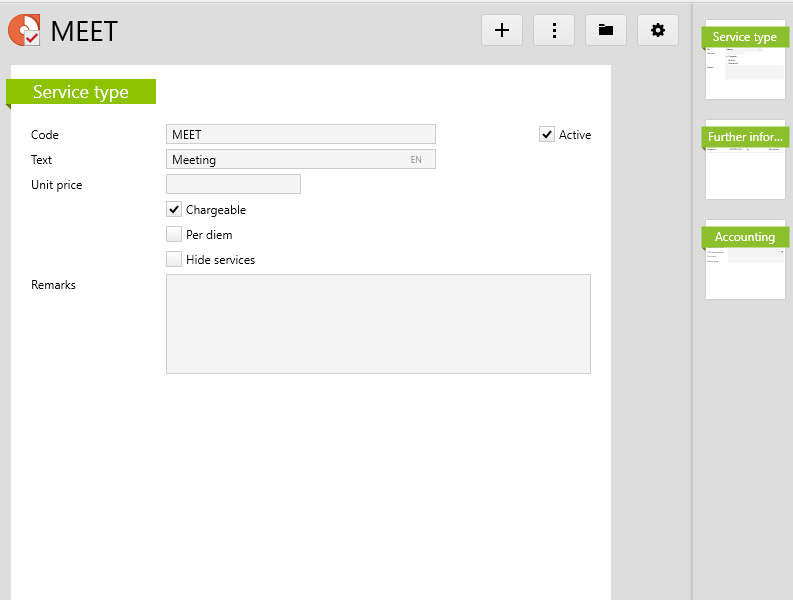Viewport: 793px width, 600px height.
Task: Jump to the Service type section tab
Action: pos(745,37)
